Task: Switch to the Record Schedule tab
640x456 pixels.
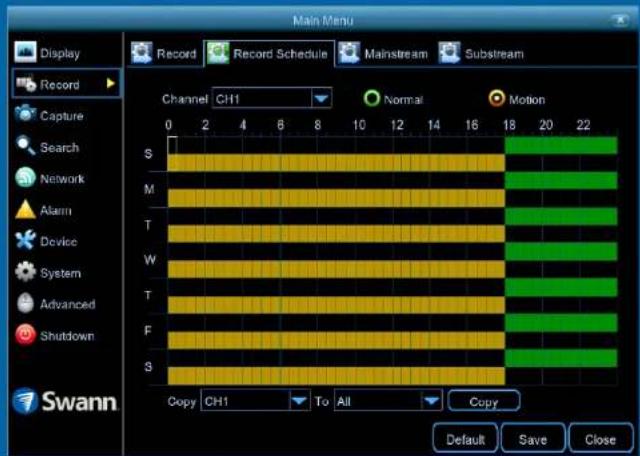Action: tap(269, 53)
